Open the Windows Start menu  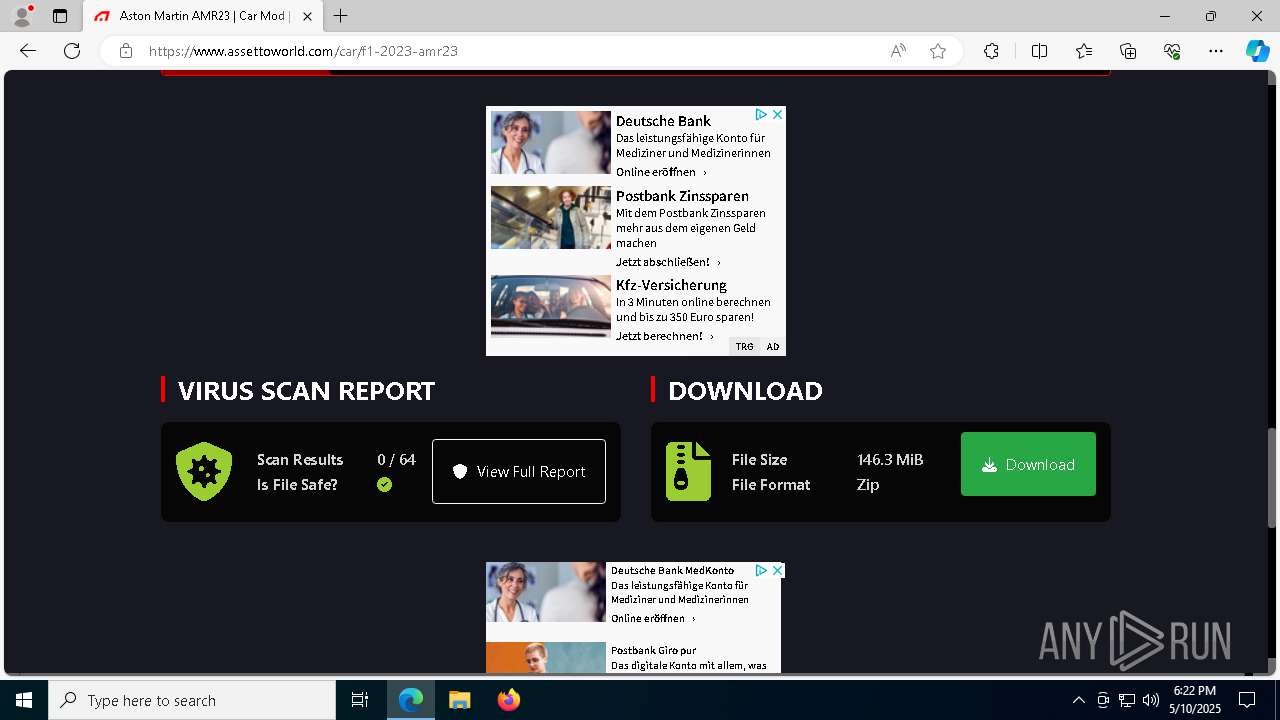[24, 700]
